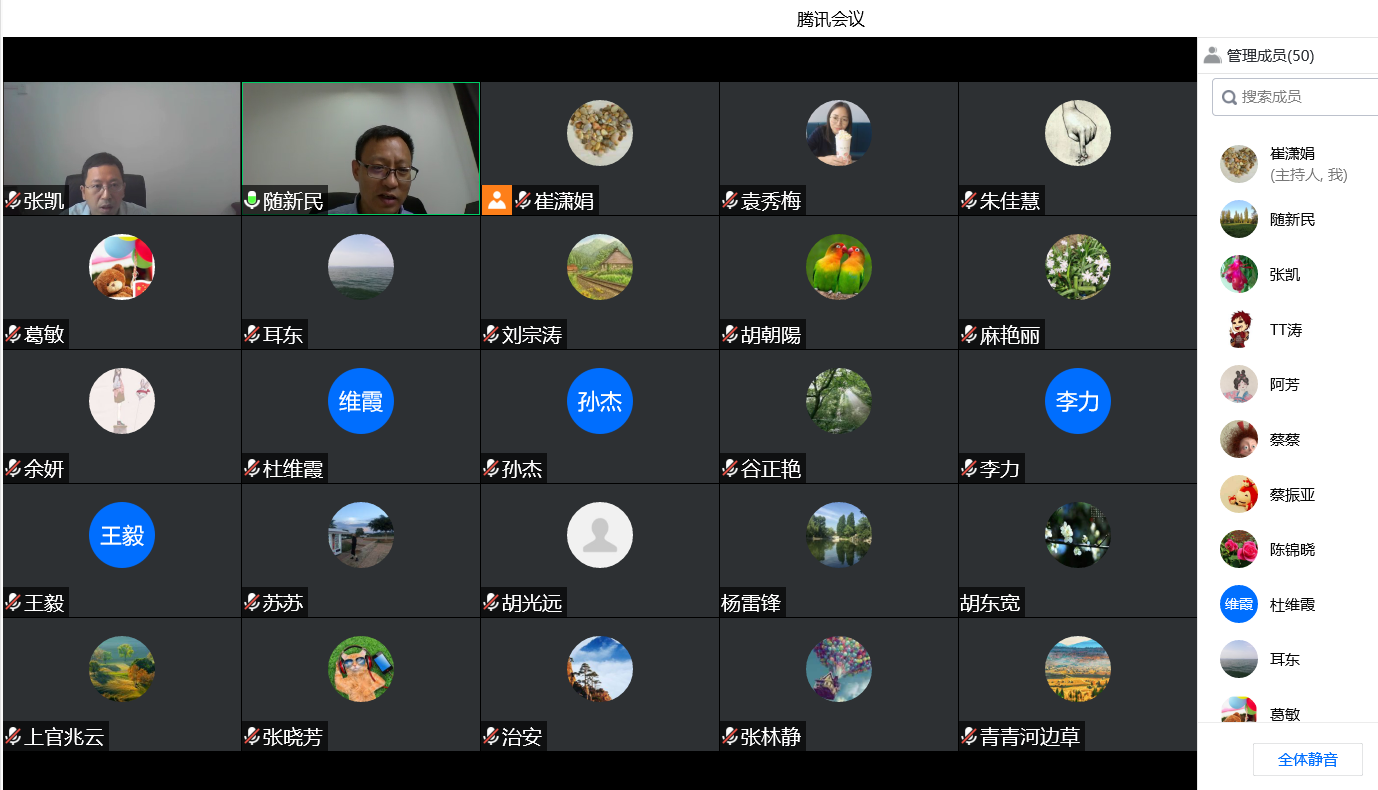Select 蔡振亚 in the member list
This screenshot has width=1378, height=790.
[1292, 495]
